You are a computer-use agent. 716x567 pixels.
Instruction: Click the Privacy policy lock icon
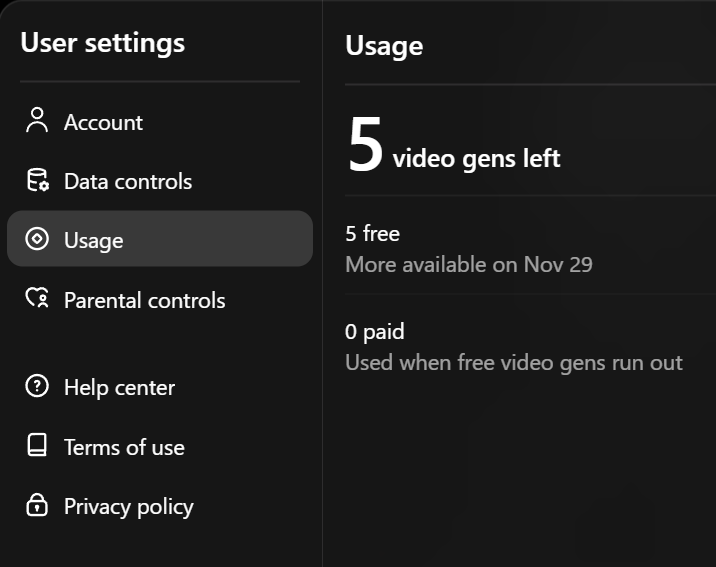(37, 506)
